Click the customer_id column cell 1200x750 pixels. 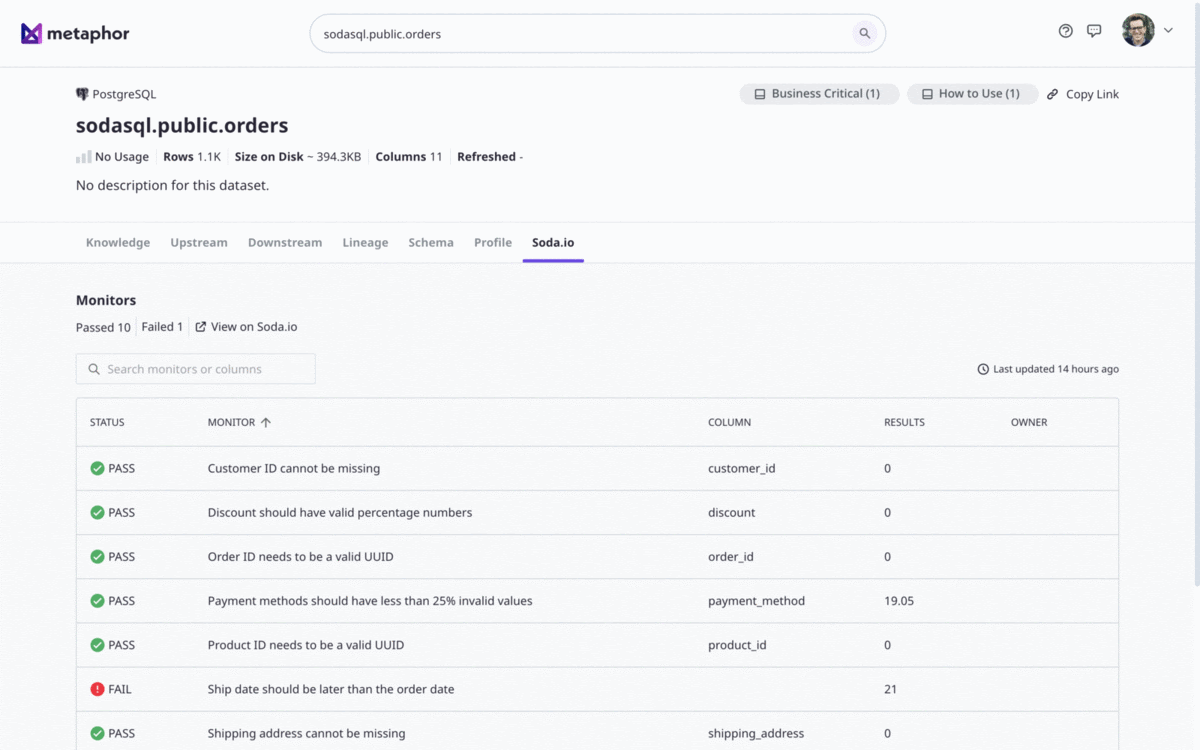pos(742,468)
